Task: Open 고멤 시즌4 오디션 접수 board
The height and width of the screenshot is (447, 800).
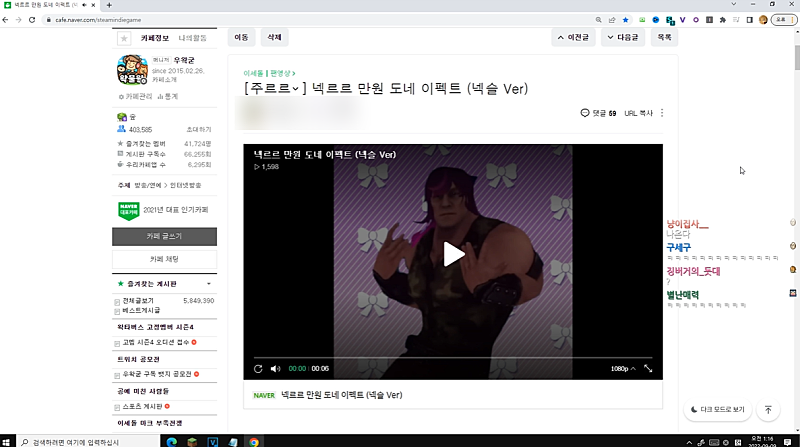Action: pos(156,342)
